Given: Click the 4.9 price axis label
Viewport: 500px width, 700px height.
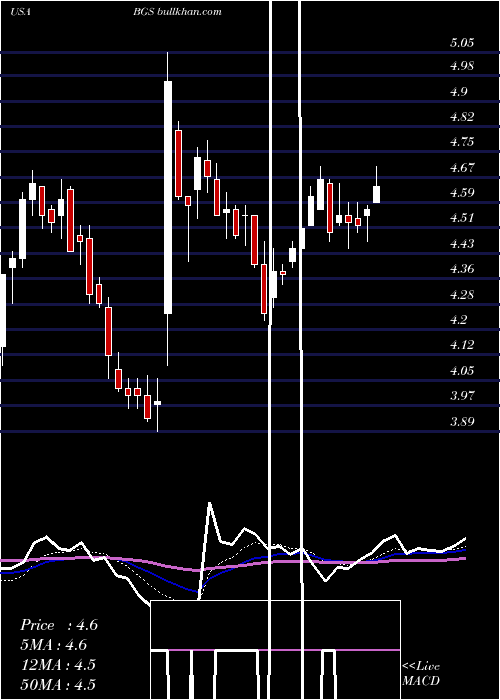Looking at the screenshot, I should click(x=458, y=92).
